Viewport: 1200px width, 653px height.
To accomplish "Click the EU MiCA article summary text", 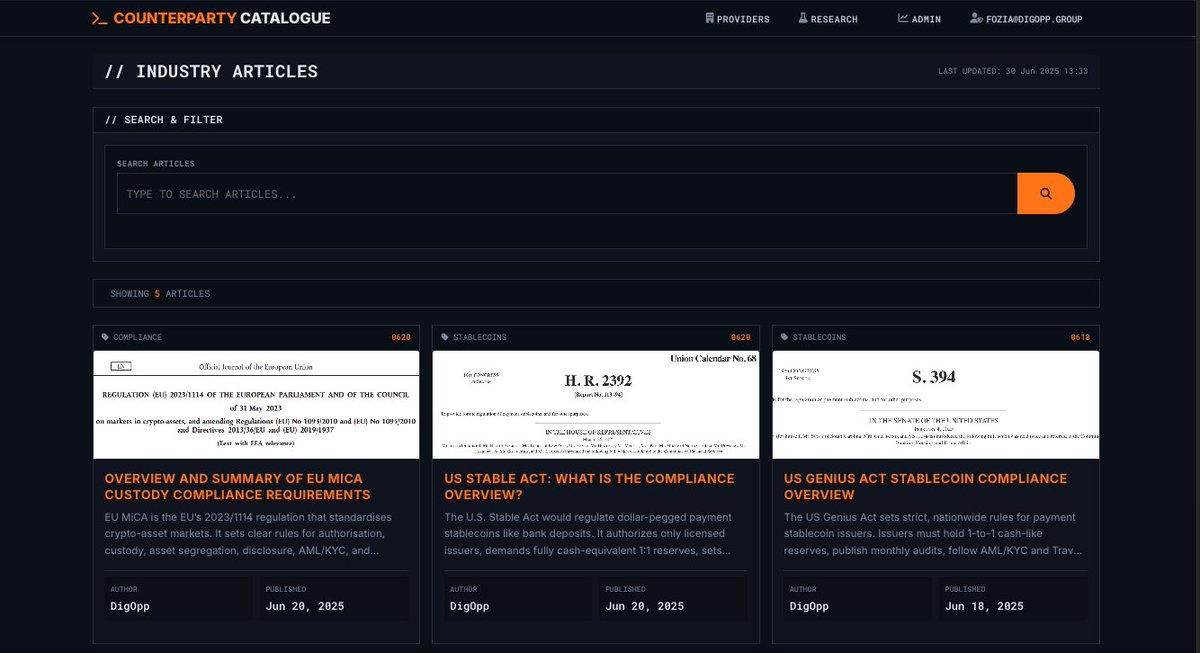I will [x=249, y=534].
